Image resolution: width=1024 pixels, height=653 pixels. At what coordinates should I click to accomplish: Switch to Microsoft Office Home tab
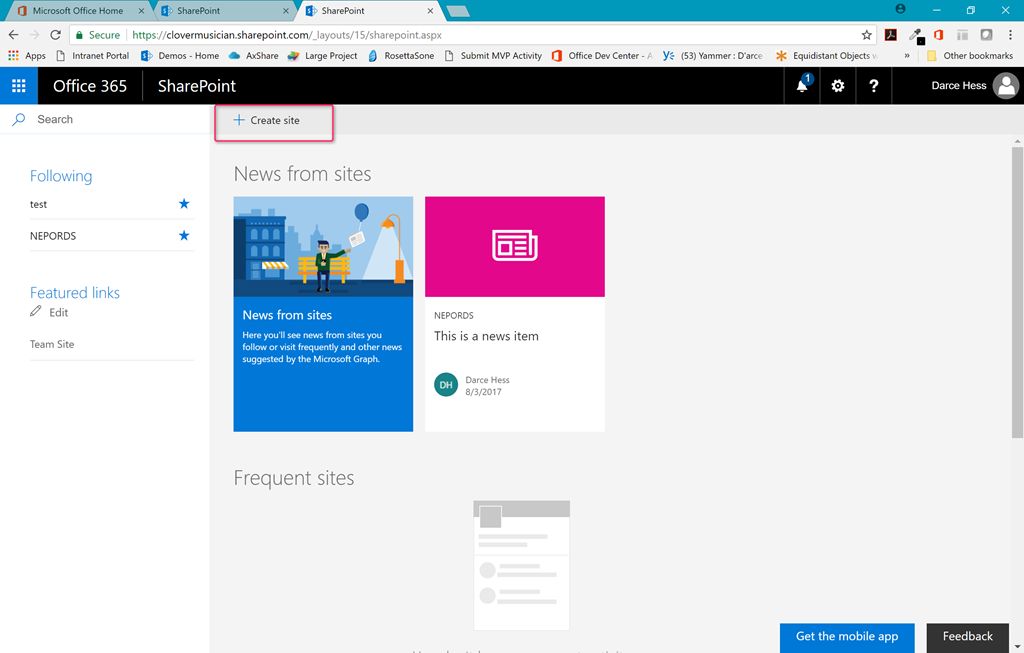click(78, 10)
